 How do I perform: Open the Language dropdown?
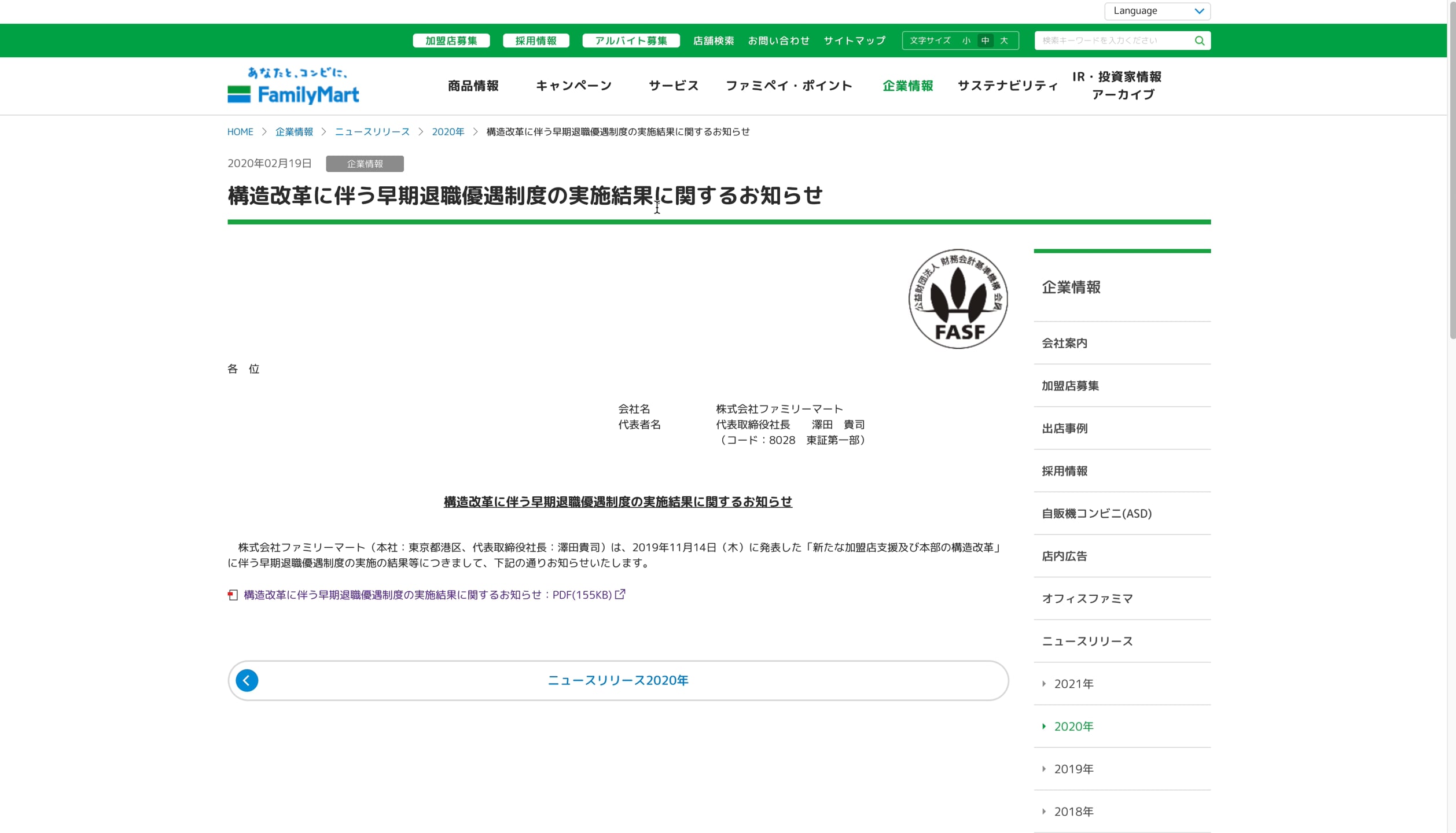pyautogui.click(x=1156, y=10)
